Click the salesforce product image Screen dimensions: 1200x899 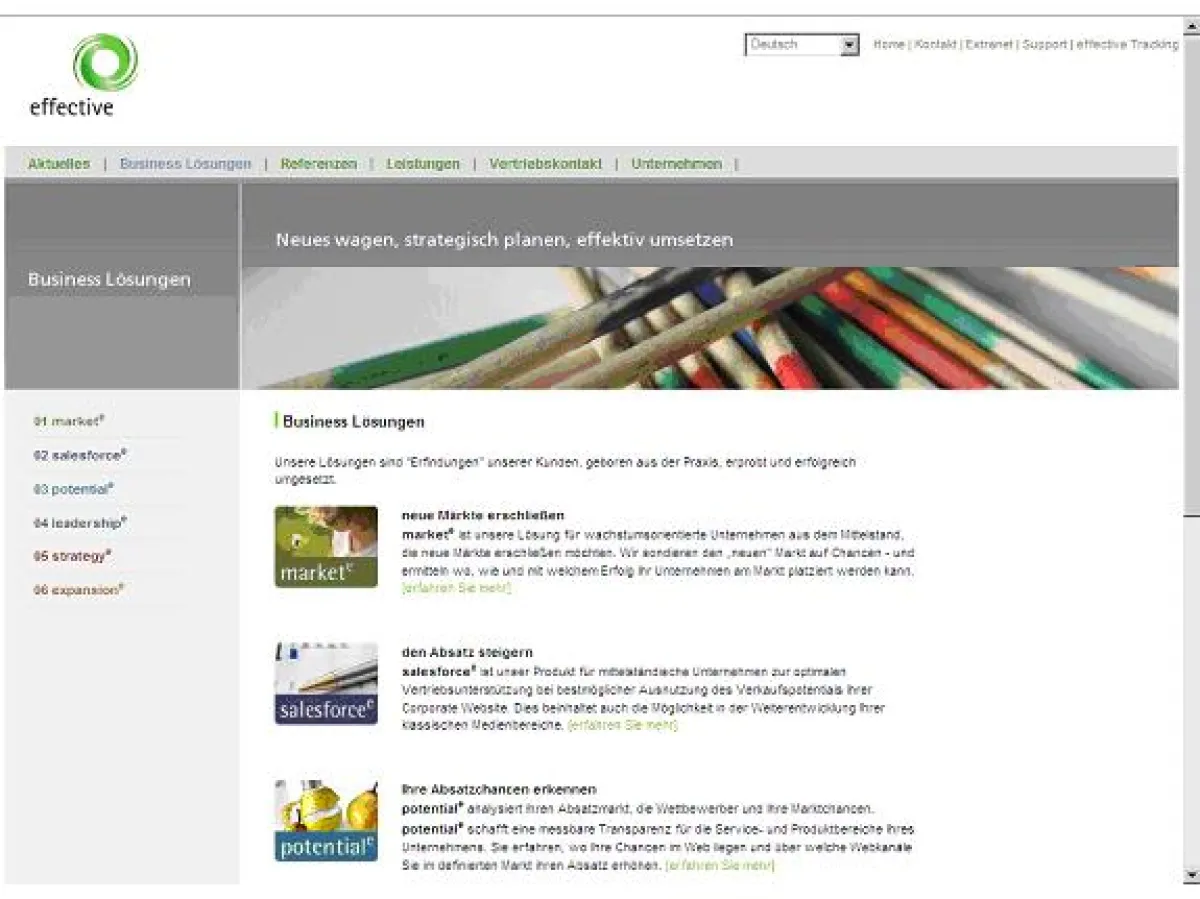(325, 683)
